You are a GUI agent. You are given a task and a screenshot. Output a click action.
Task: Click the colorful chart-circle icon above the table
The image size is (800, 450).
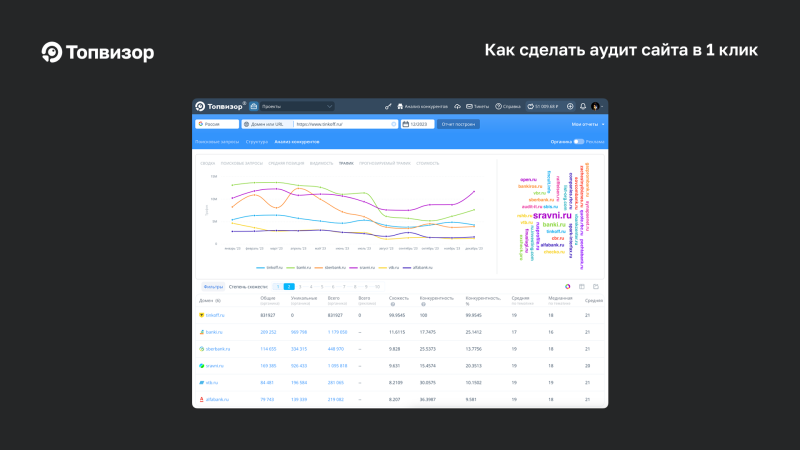pos(567,287)
